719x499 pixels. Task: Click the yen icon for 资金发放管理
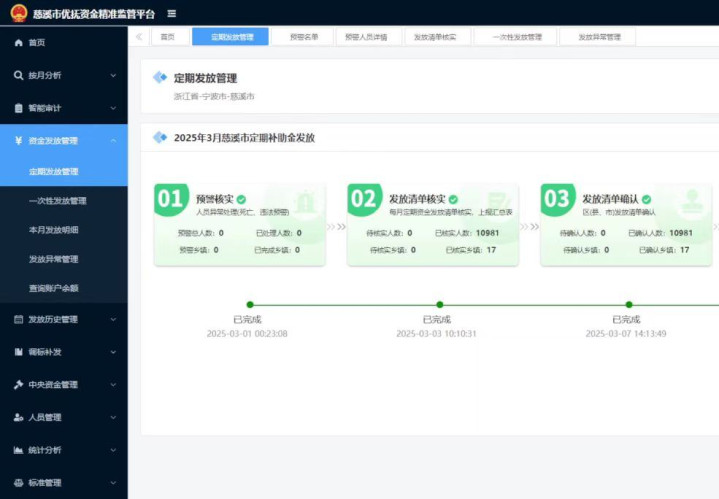[x=18, y=141]
